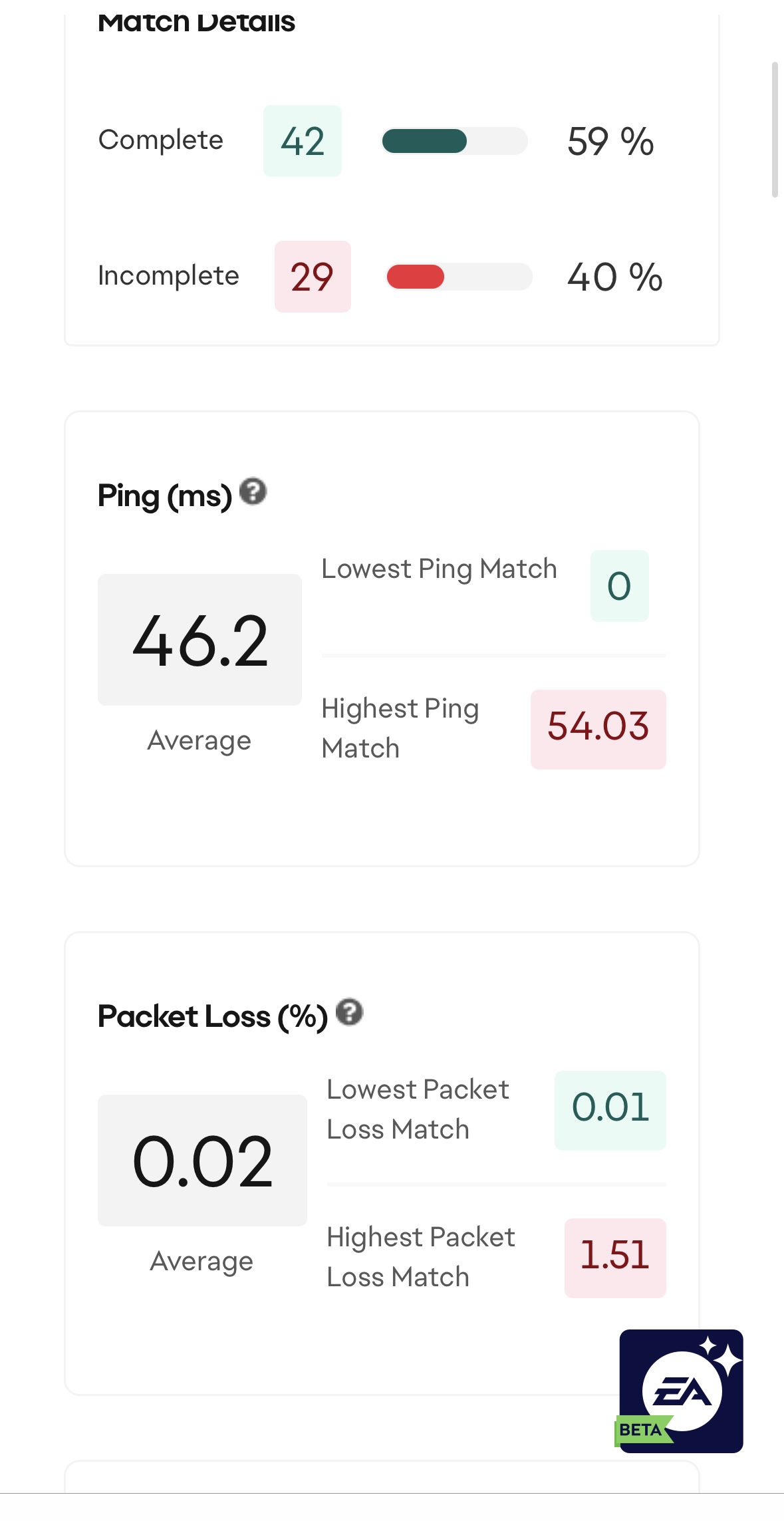This screenshot has width=784, height=1521.
Task: Click the Highest Packet Loss Match label
Action: coord(421,1257)
